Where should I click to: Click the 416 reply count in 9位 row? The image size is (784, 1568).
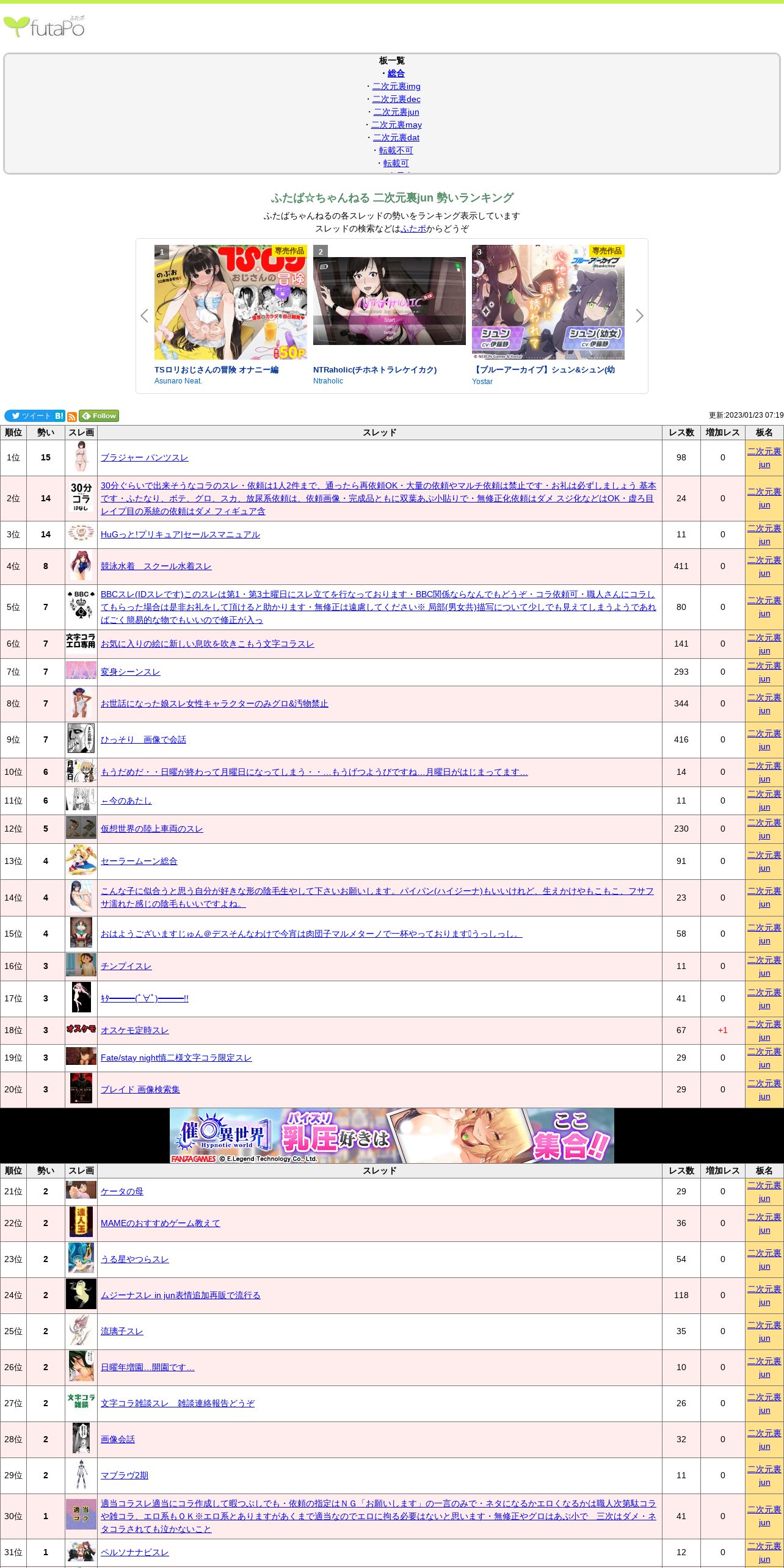coord(681,739)
